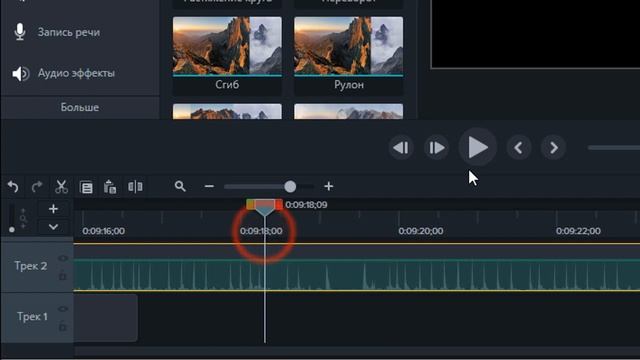Jump to next media with right chevron
Screen dimensions: 640x360
click(x=553, y=148)
